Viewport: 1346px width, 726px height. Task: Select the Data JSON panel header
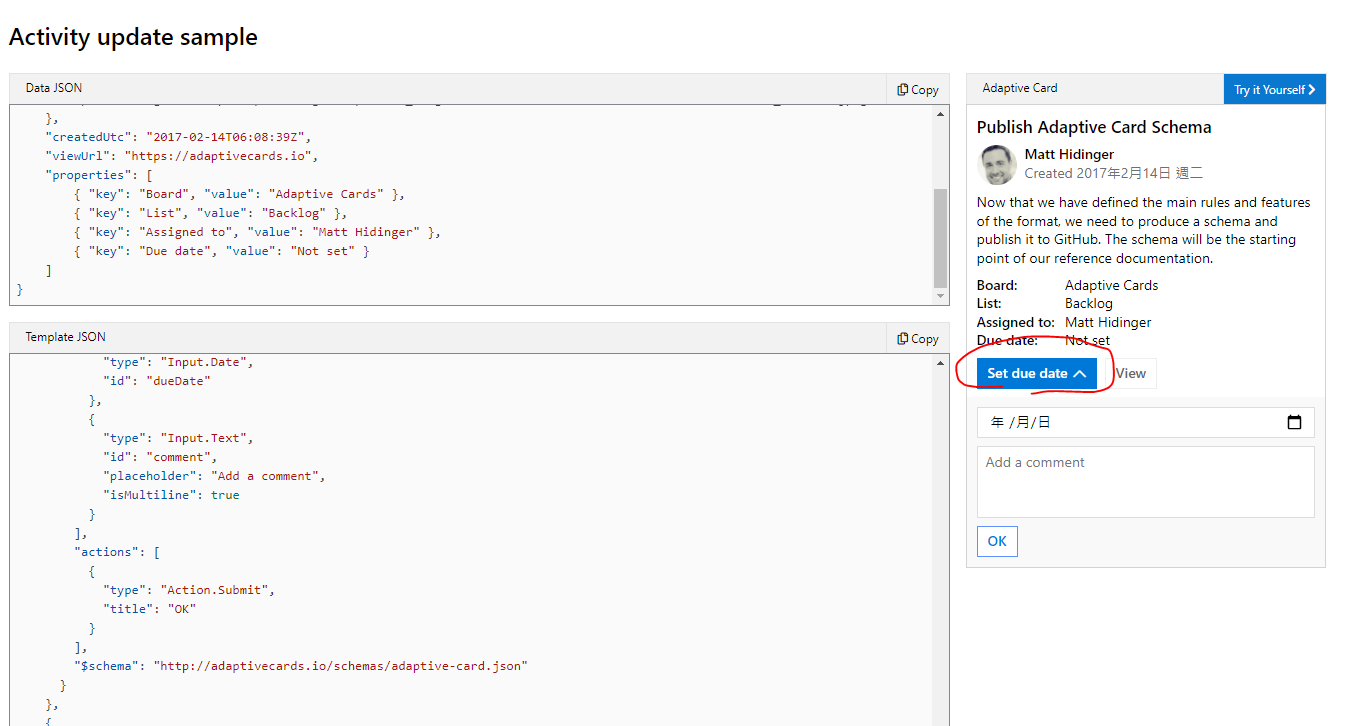point(52,88)
